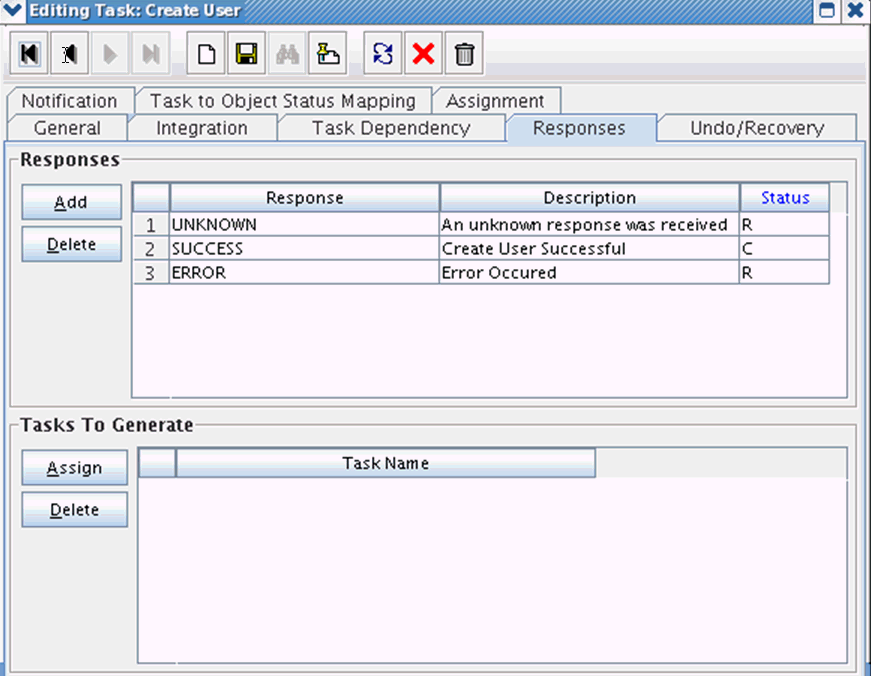Go to the previous record icon
871x676 pixels.
69,54
